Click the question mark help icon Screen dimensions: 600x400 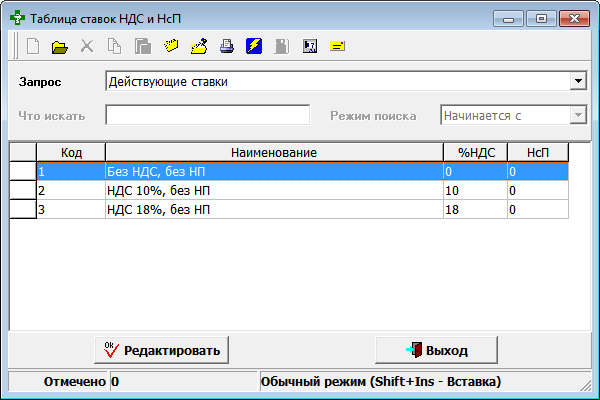[x=310, y=46]
